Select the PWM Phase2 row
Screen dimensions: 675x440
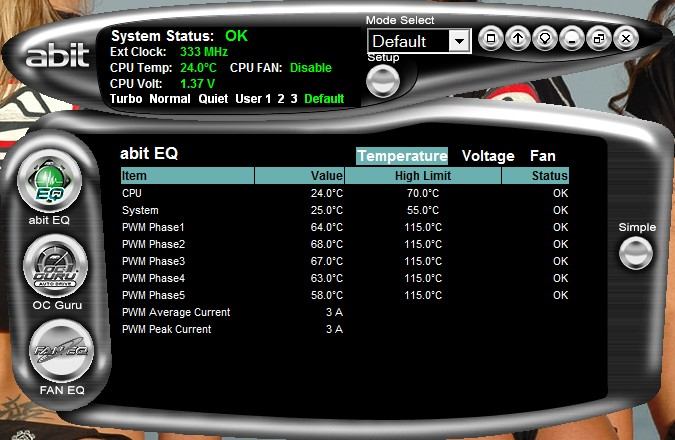[x=345, y=244]
